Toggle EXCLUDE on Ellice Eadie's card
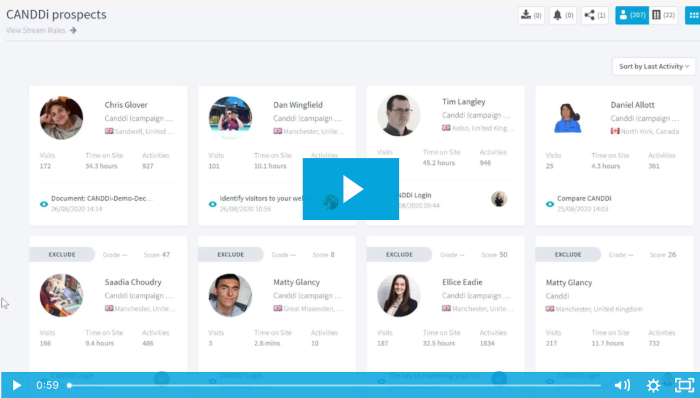This screenshot has height=398, width=700. 399,254
